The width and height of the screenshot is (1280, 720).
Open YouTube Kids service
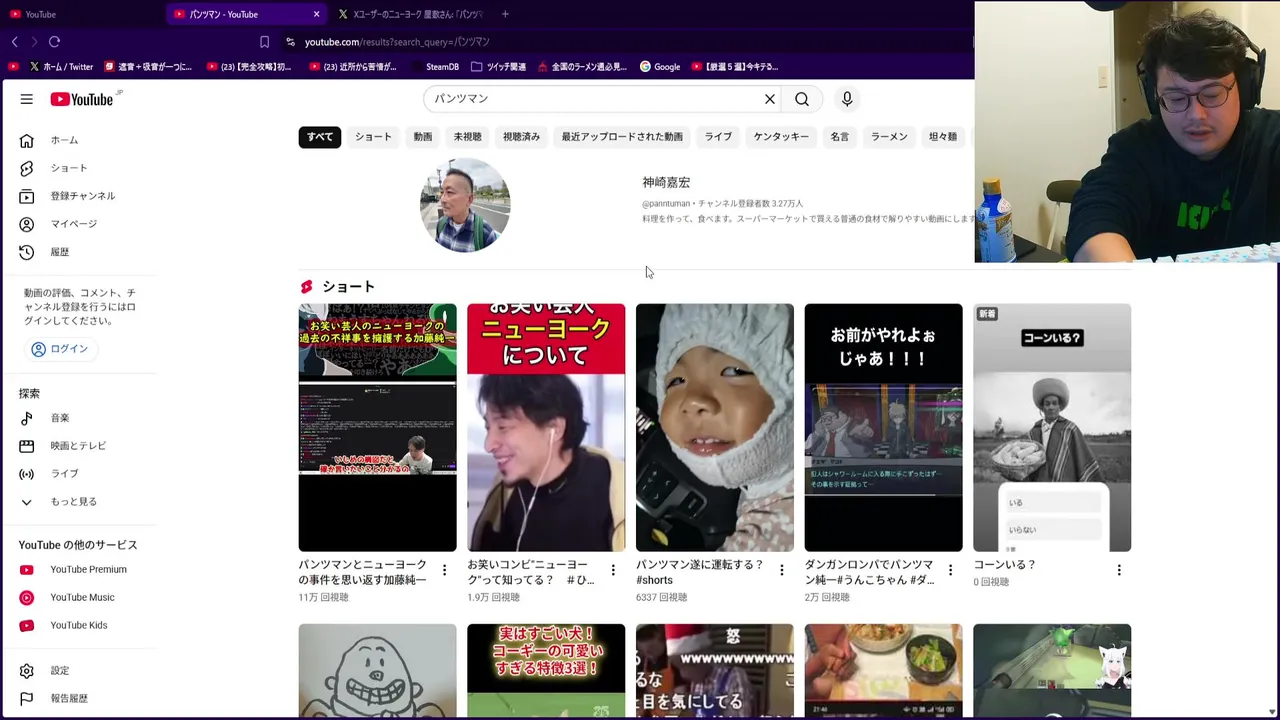78,626
